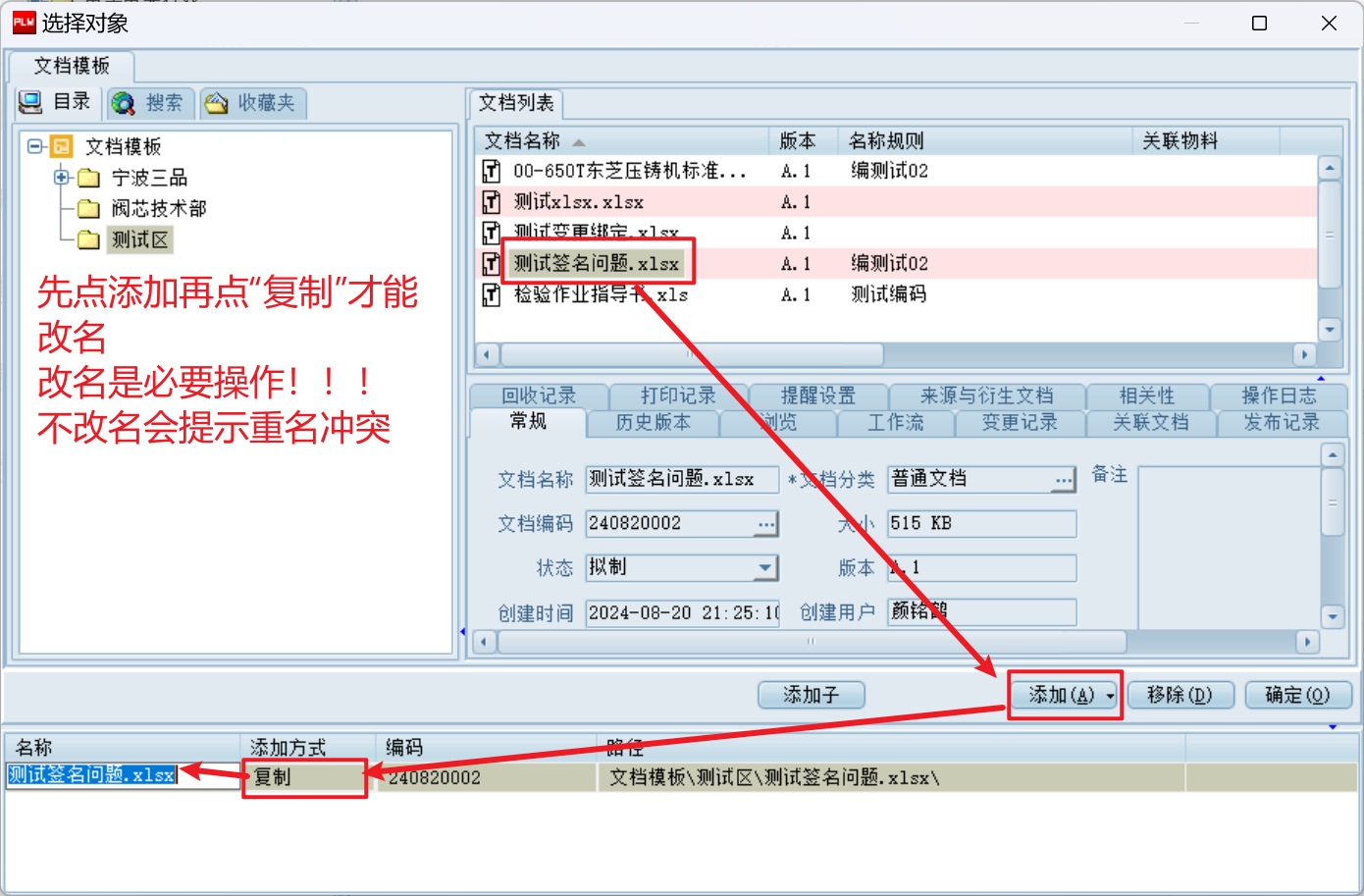Open 文档分类 browse ellipsis button
This screenshot has width=1364, height=896.
(x=1064, y=479)
